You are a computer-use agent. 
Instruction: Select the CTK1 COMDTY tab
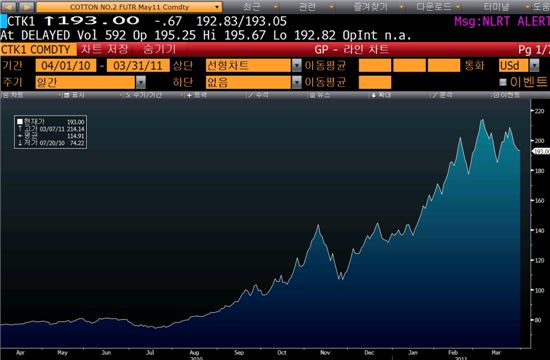(x=38, y=49)
